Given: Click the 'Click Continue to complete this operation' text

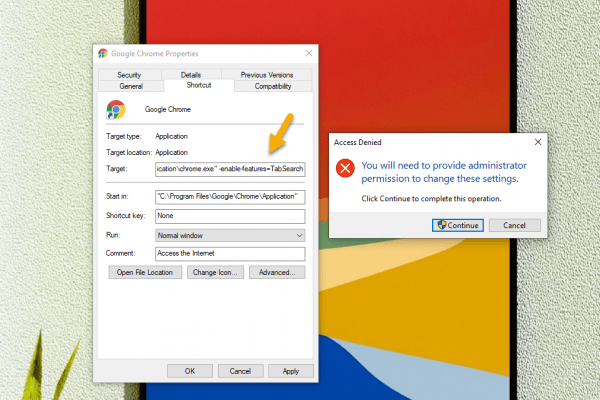Looking at the screenshot, I should click(431, 199).
